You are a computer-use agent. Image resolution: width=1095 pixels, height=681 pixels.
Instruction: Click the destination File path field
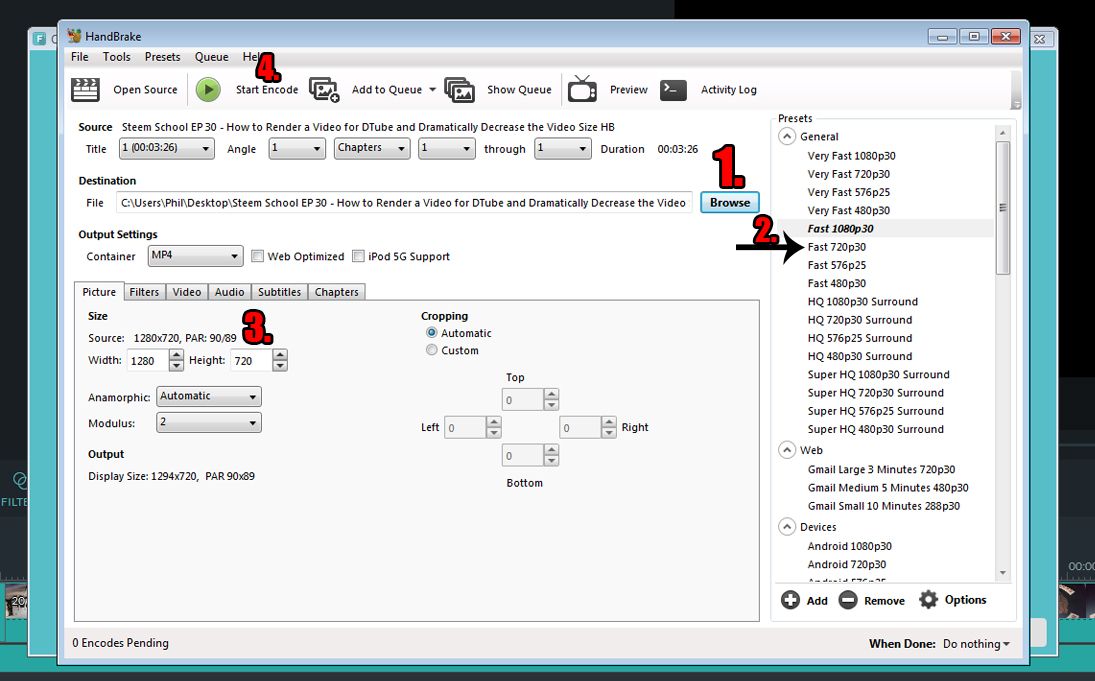click(404, 203)
